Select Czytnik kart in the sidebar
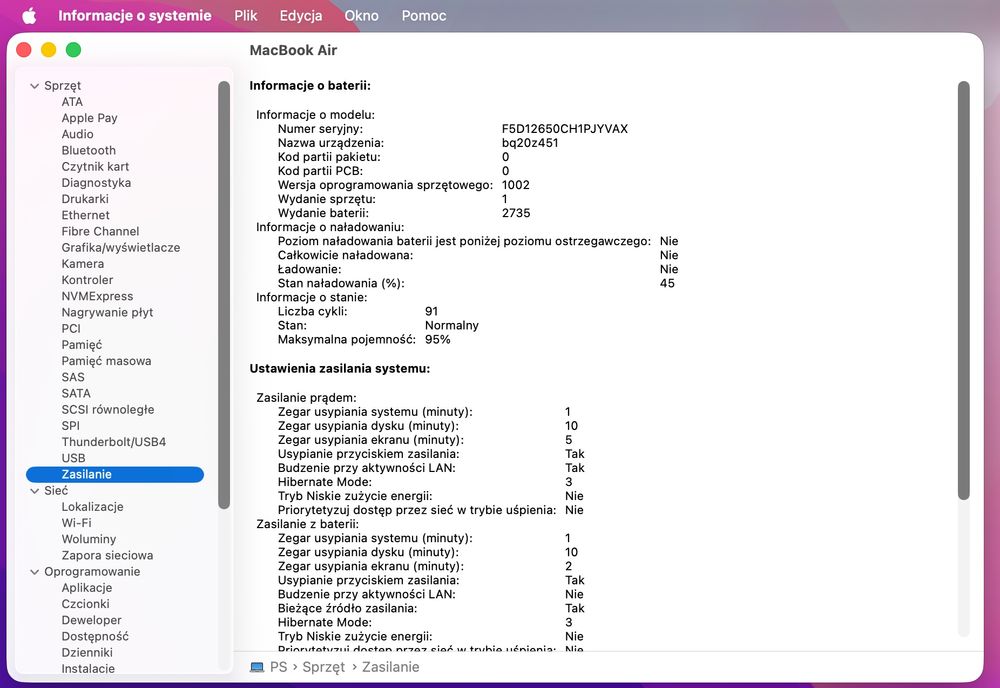 point(95,166)
